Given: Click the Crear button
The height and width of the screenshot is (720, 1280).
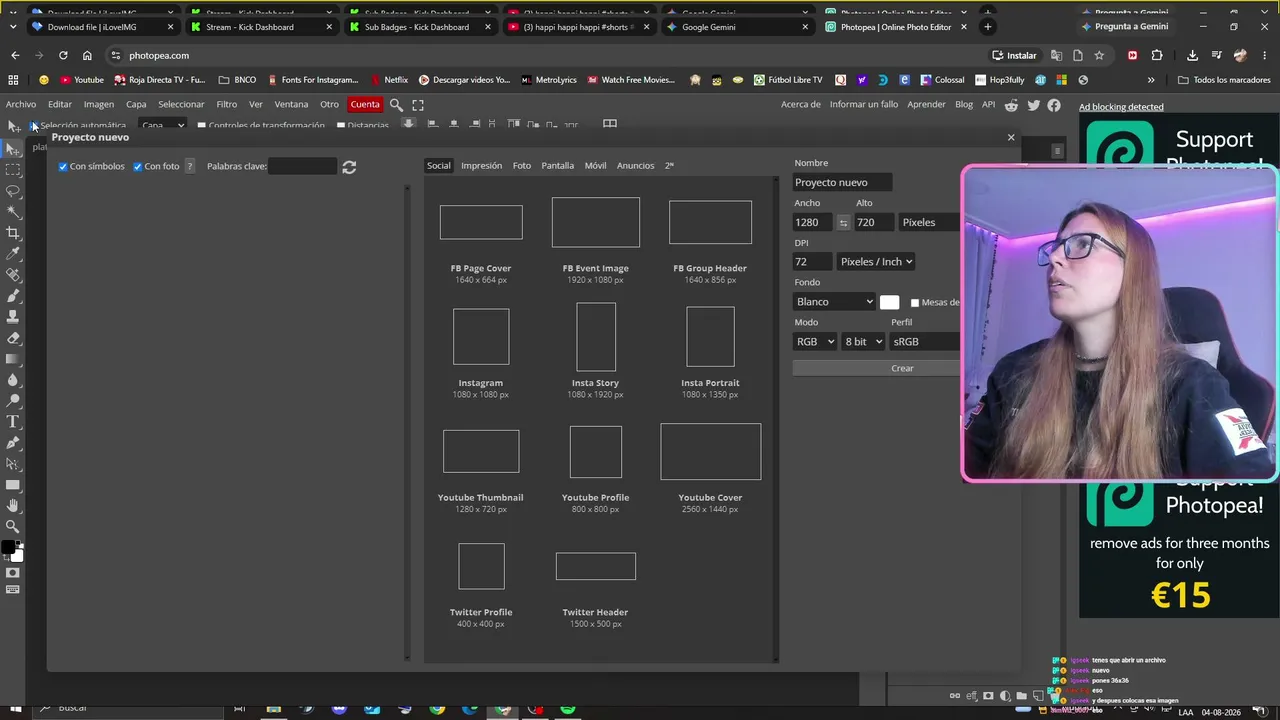Looking at the screenshot, I should tap(902, 368).
